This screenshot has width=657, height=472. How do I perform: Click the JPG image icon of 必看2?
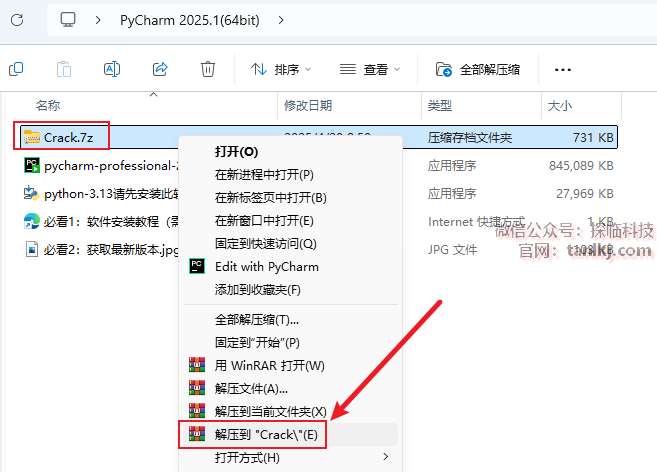[x=32, y=249]
